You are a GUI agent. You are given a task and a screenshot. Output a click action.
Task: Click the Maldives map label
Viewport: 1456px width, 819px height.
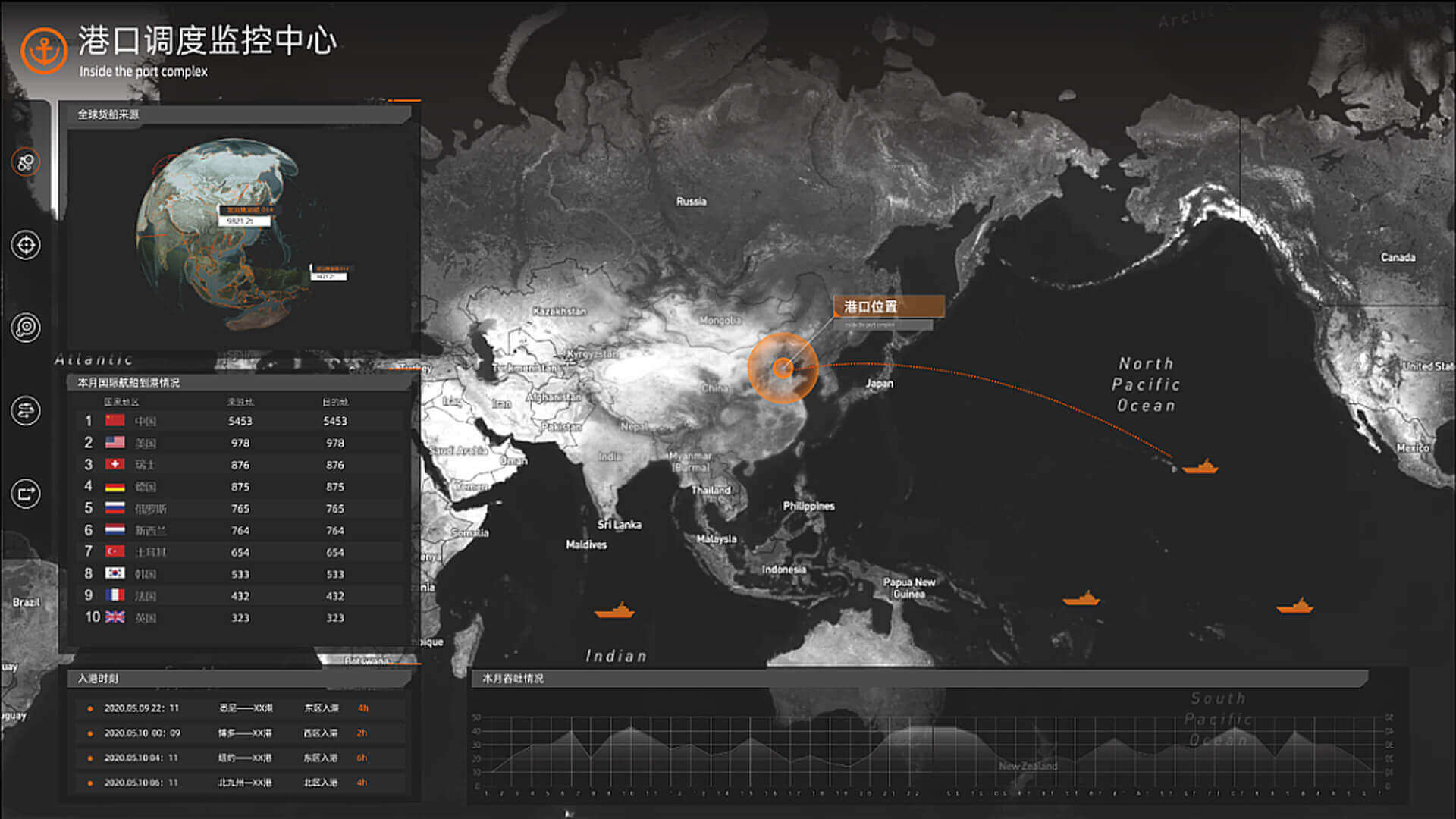pos(586,544)
